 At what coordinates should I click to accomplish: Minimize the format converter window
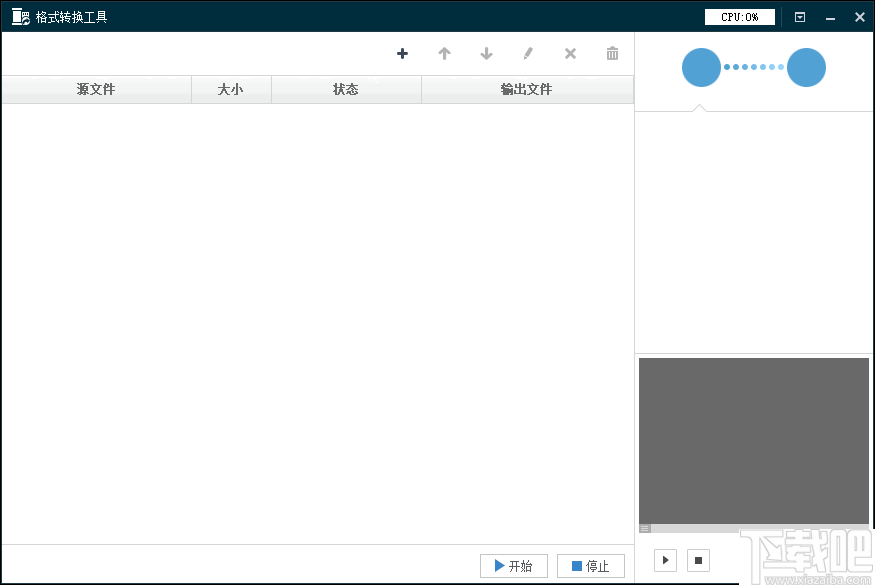830,18
